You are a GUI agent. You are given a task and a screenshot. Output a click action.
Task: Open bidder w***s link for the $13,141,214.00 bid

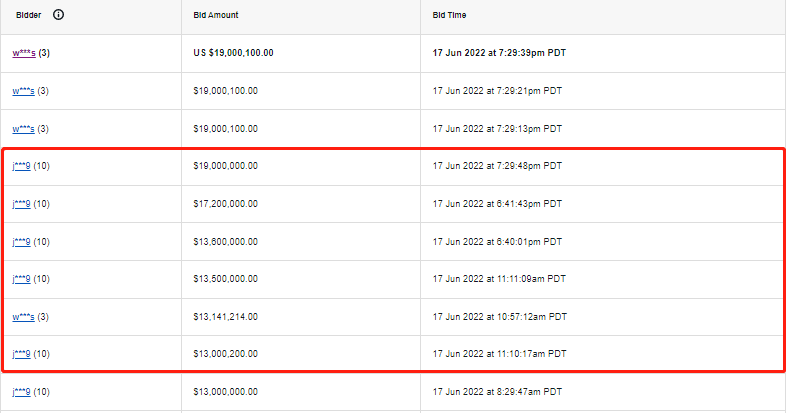(x=23, y=317)
